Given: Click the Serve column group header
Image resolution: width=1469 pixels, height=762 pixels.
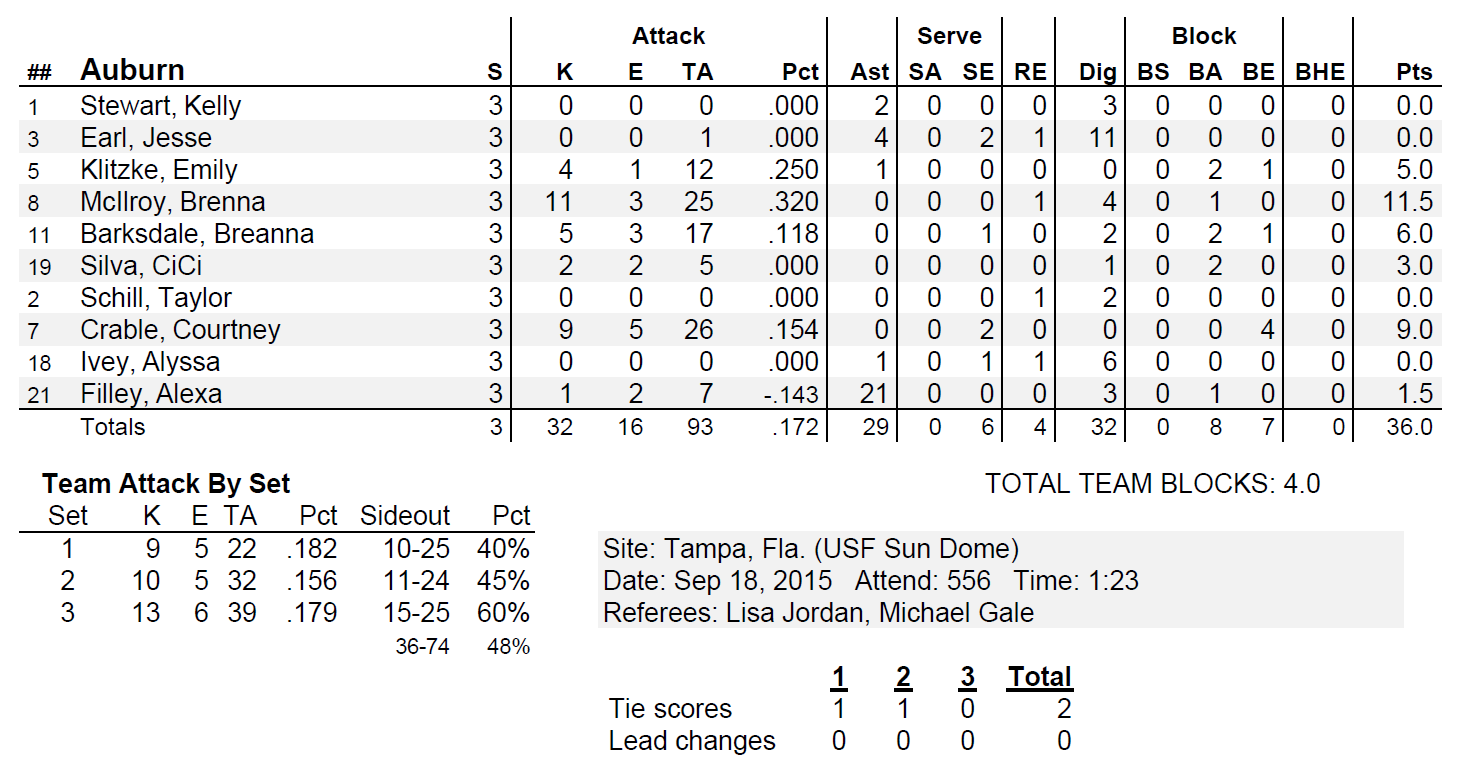Looking at the screenshot, I should (x=949, y=36).
